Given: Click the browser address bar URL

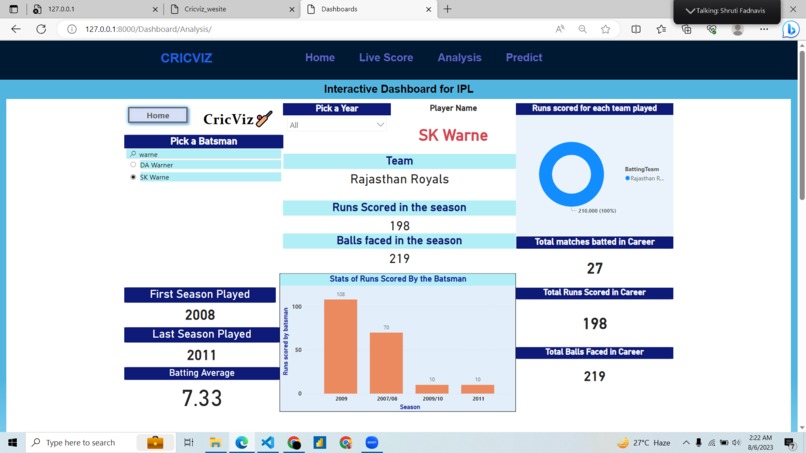Looking at the screenshot, I should click(149, 29).
